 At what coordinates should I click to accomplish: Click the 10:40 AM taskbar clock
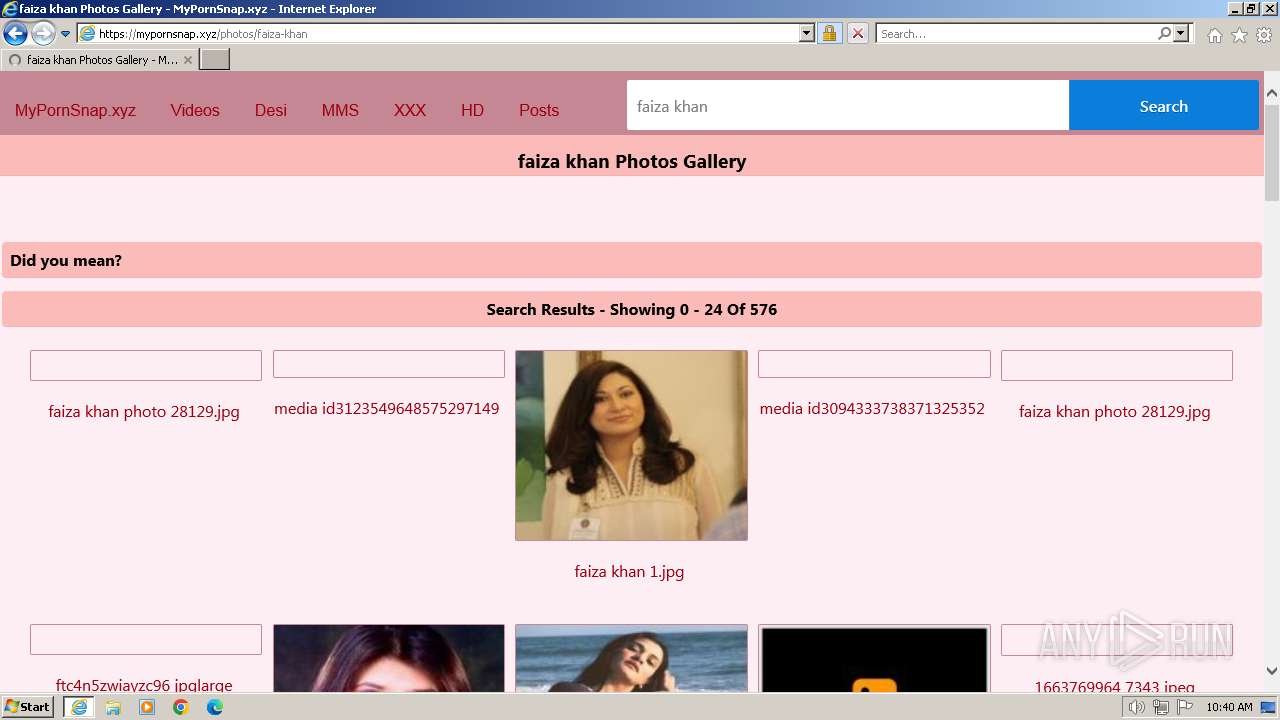point(1229,707)
